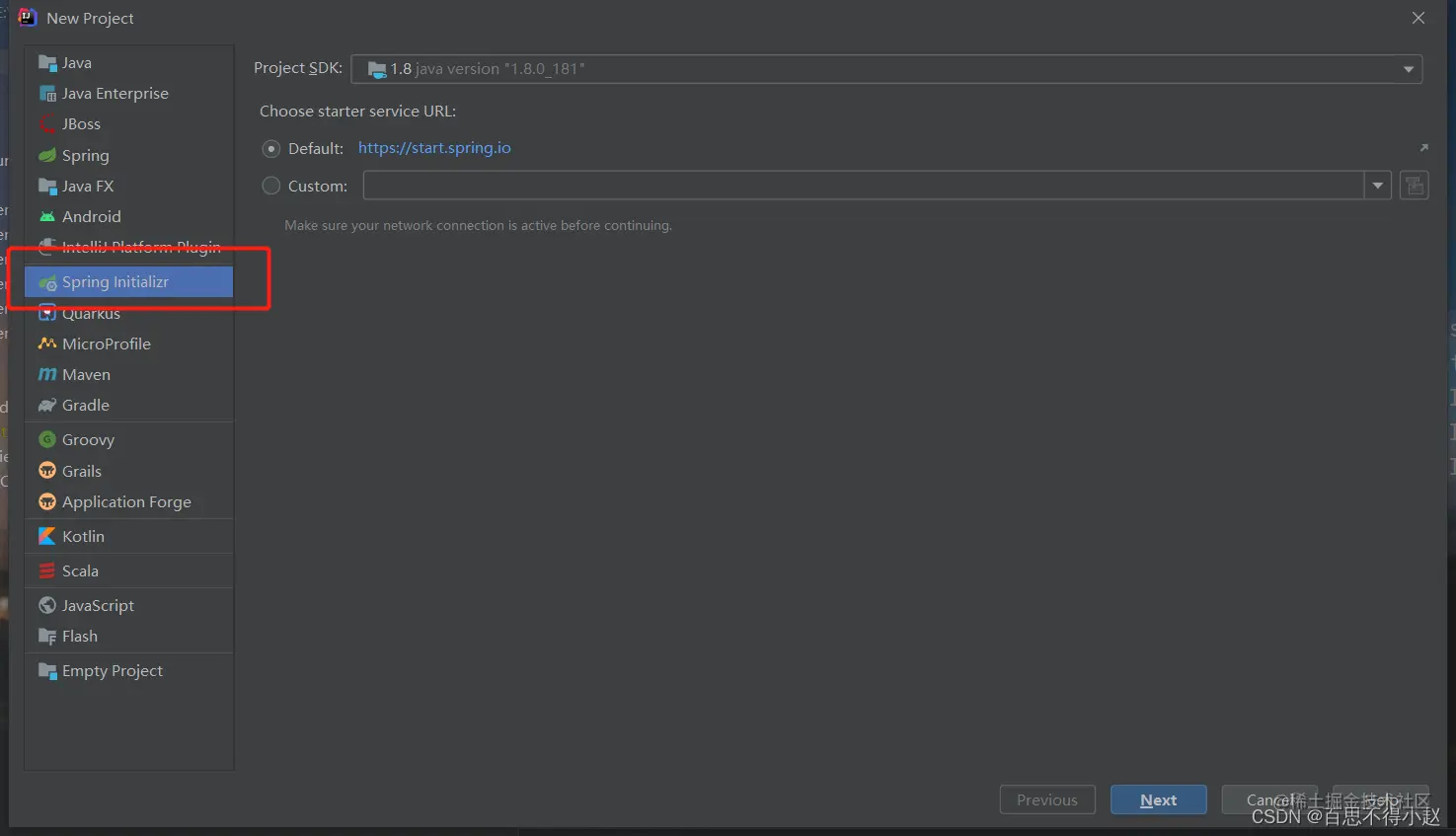This screenshot has height=836, width=1456.
Task: Open the Custom URL history dropdown arrow
Action: click(1378, 185)
